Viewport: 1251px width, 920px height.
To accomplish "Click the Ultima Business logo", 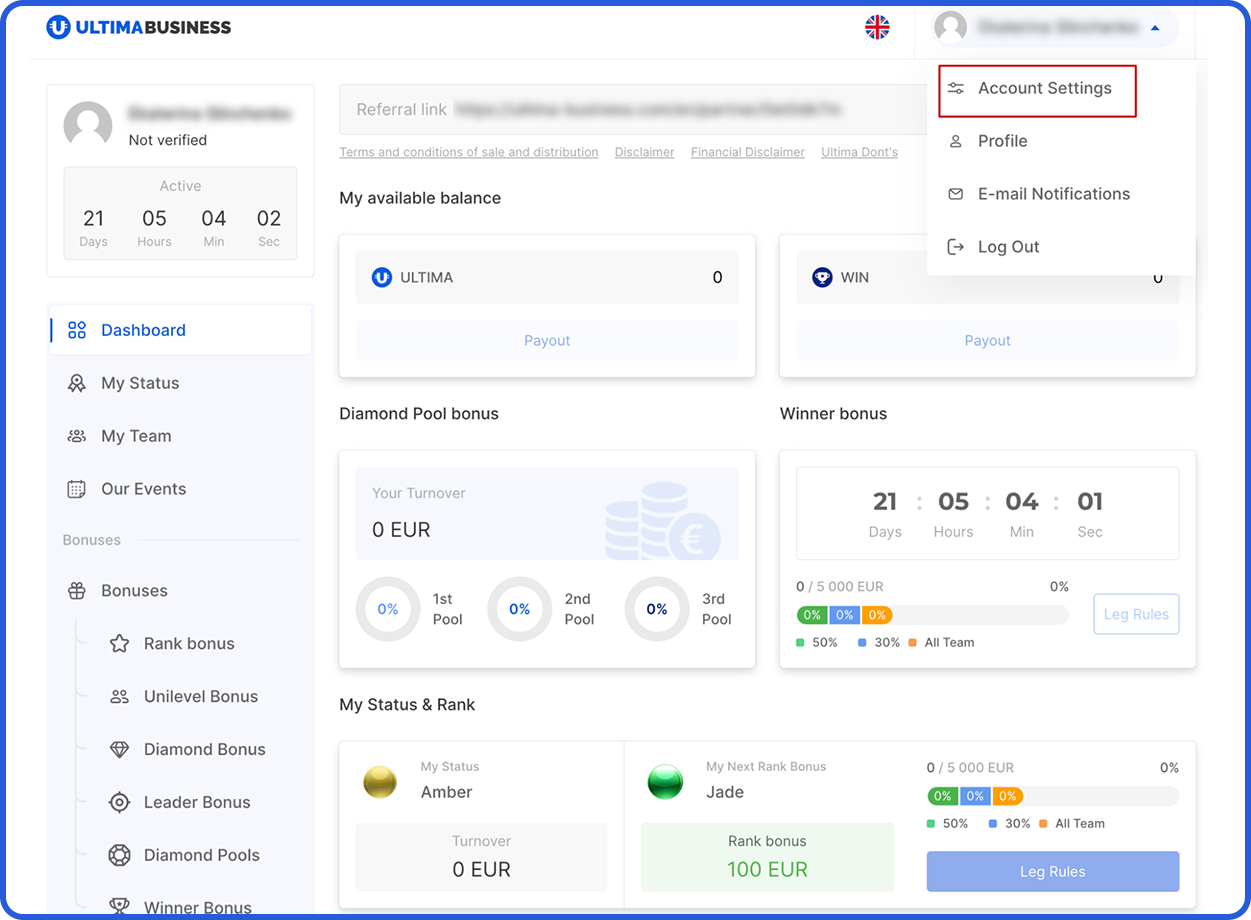I will pyautogui.click(x=139, y=28).
